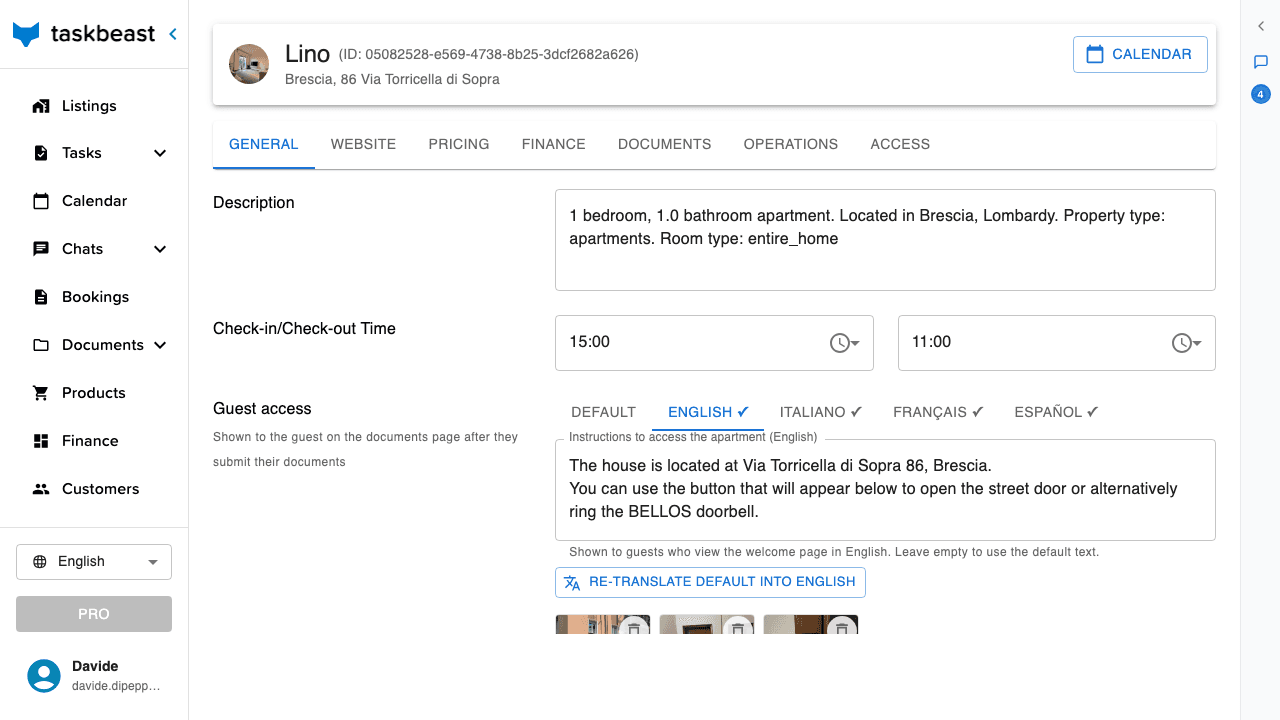The image size is (1280, 720).
Task: Open the DOCUMENTS tab
Action: [665, 144]
